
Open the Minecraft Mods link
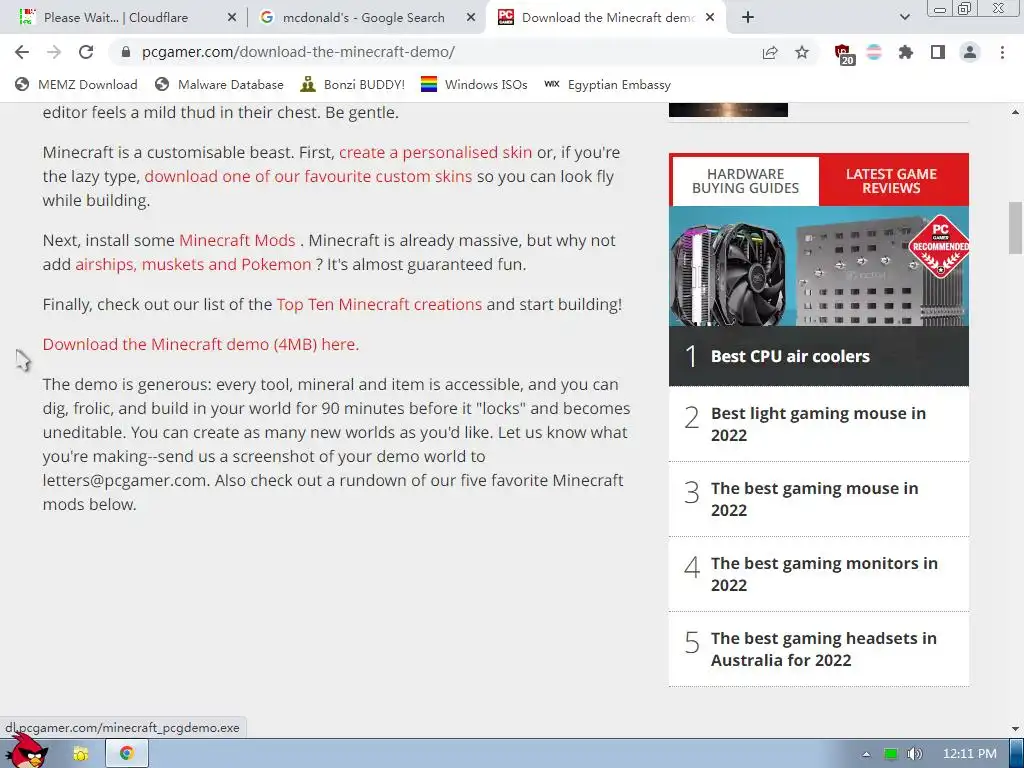click(237, 240)
